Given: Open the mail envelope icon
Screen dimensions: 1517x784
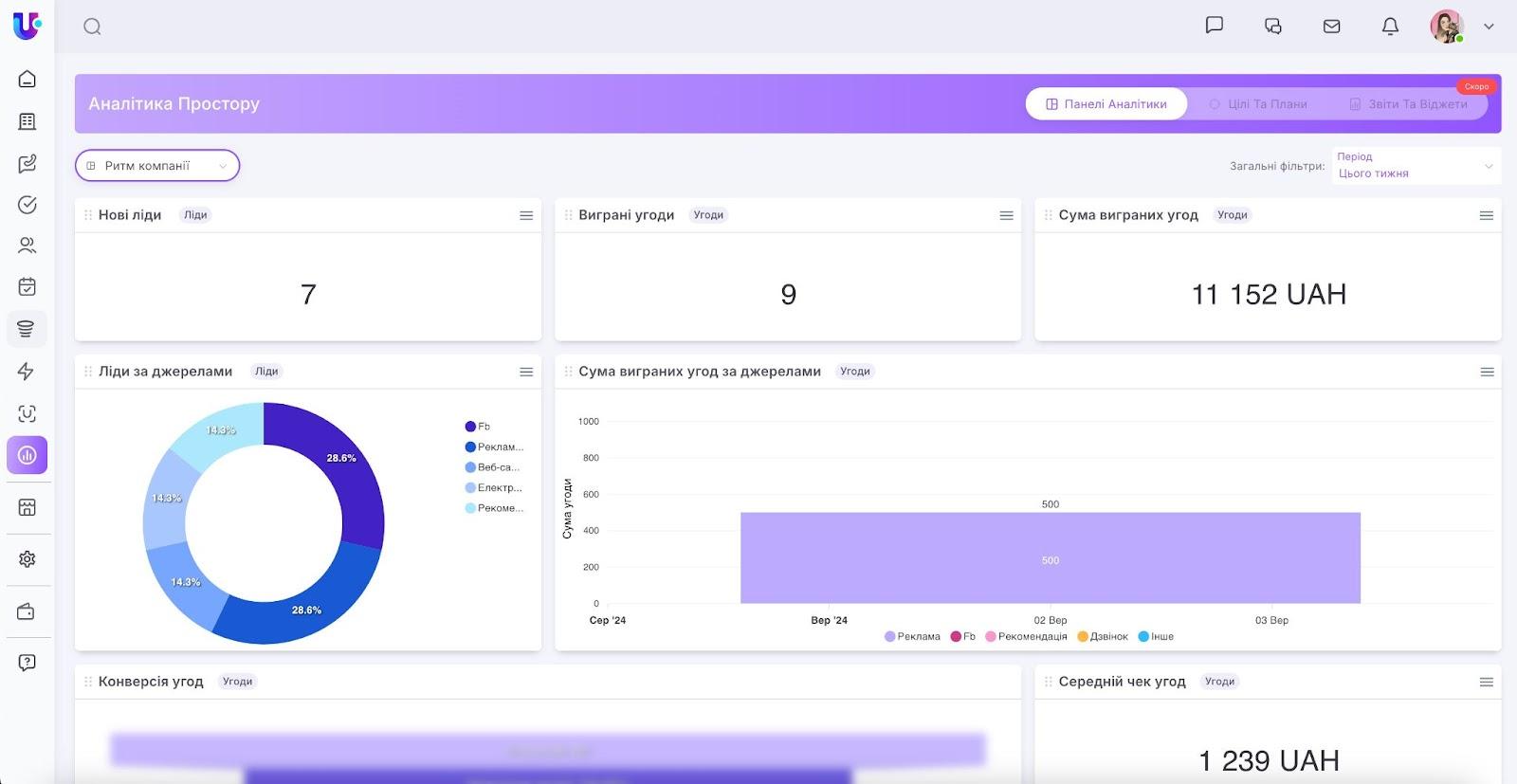Looking at the screenshot, I should [x=1331, y=27].
